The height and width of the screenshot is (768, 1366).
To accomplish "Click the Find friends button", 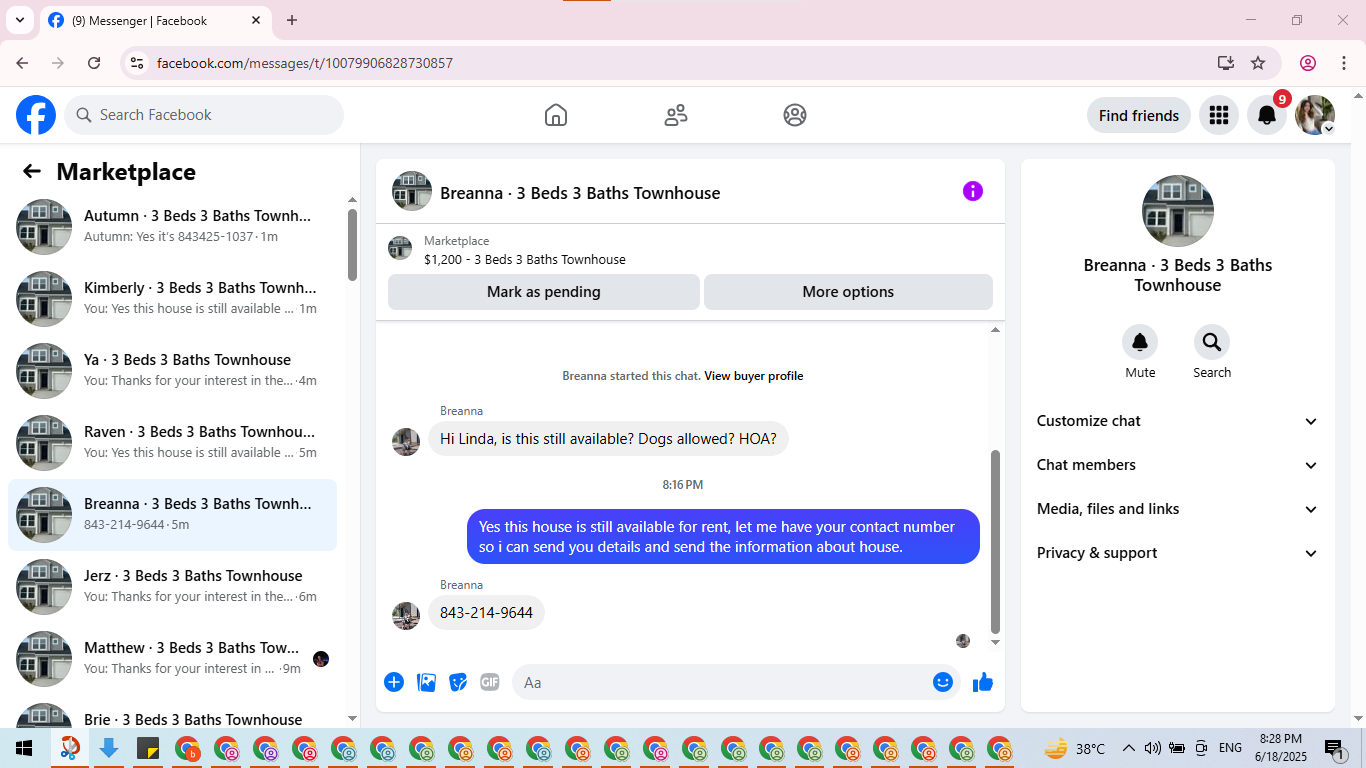I will click(1139, 115).
